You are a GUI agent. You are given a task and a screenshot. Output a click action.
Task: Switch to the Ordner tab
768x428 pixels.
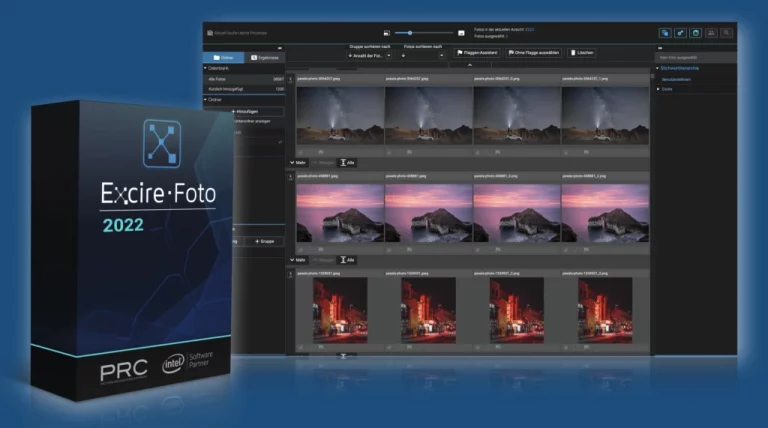pyautogui.click(x=224, y=59)
